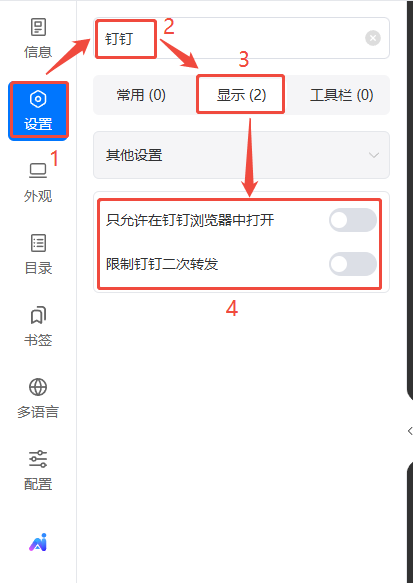The width and height of the screenshot is (413, 583).
Task: Expand the 其他设置 dropdown chevron
Action: (374, 155)
